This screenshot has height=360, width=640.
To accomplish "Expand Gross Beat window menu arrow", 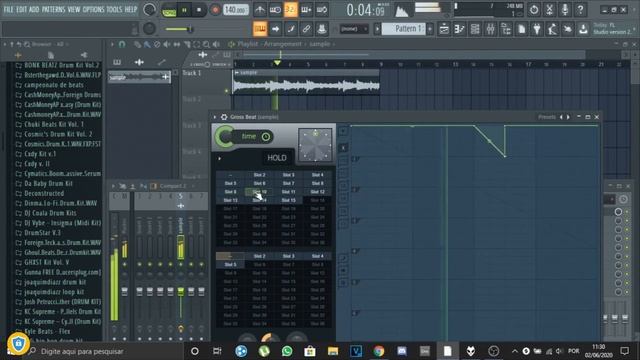I will point(215,117).
